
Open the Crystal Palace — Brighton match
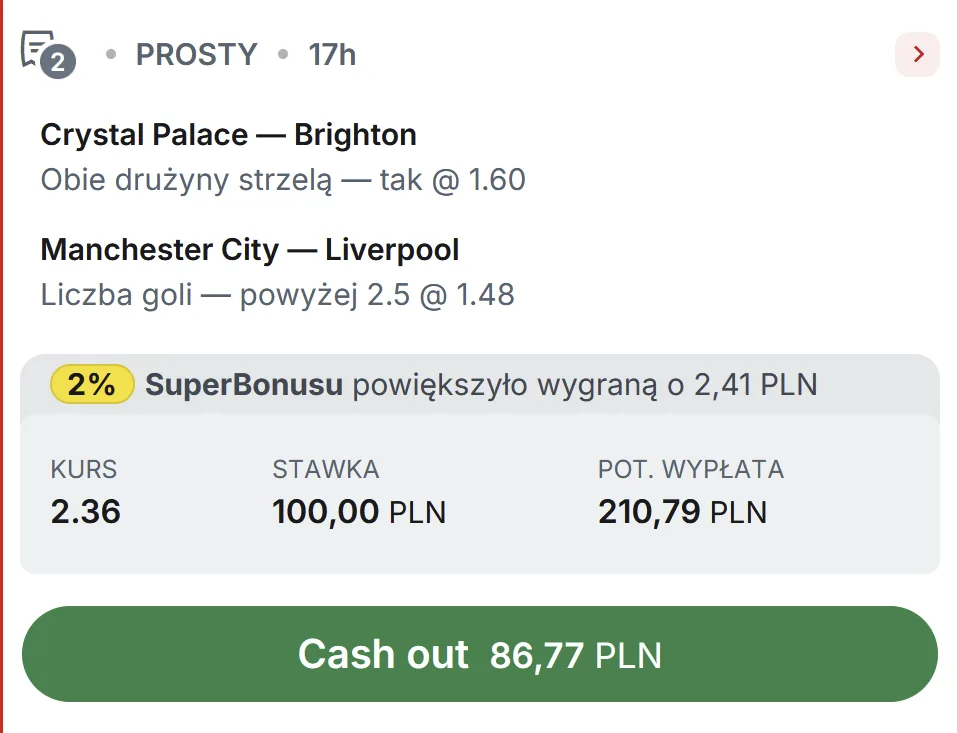pyautogui.click(x=228, y=135)
